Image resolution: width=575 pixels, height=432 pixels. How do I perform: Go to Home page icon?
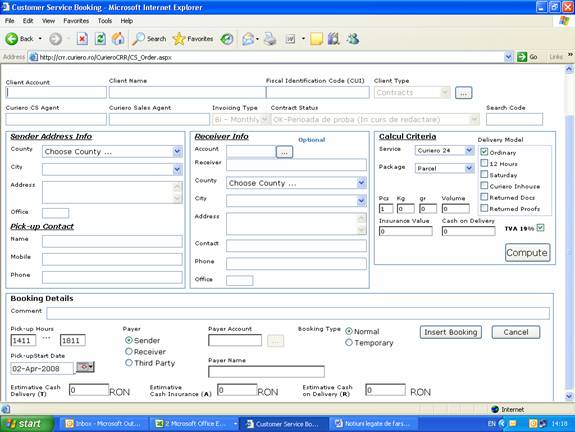coord(118,39)
